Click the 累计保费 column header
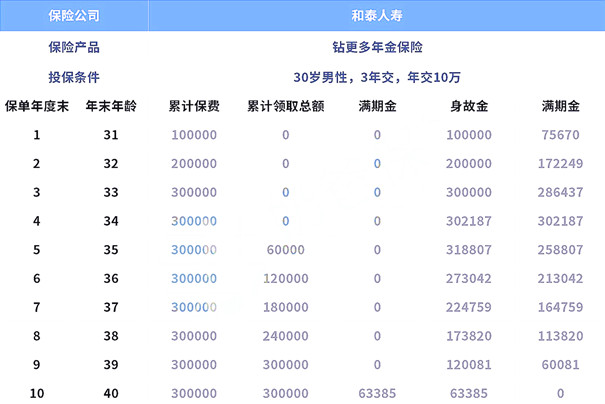The image size is (605, 404). tap(194, 106)
